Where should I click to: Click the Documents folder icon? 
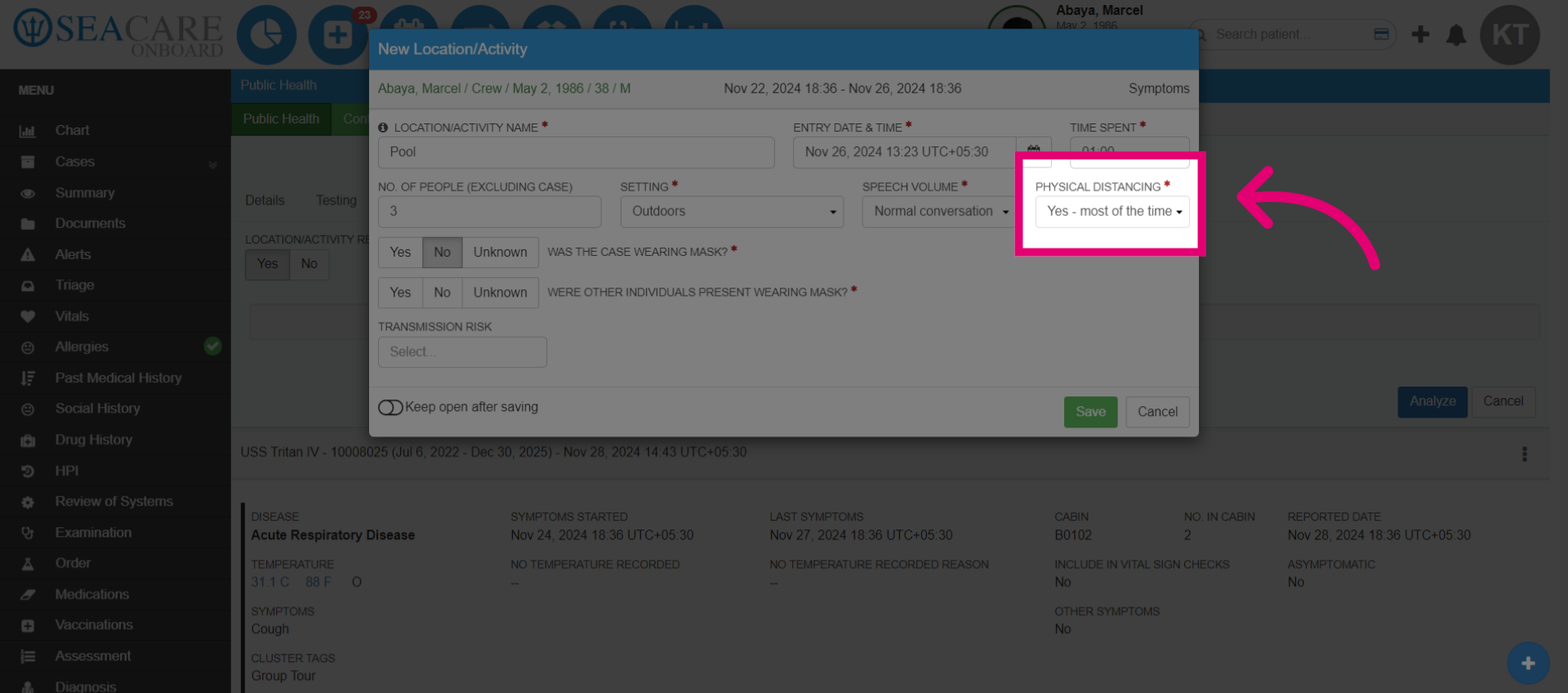tap(28, 224)
